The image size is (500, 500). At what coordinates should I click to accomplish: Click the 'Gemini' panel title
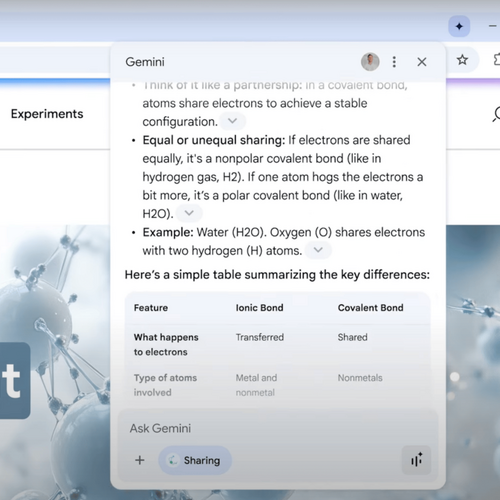tap(145, 62)
